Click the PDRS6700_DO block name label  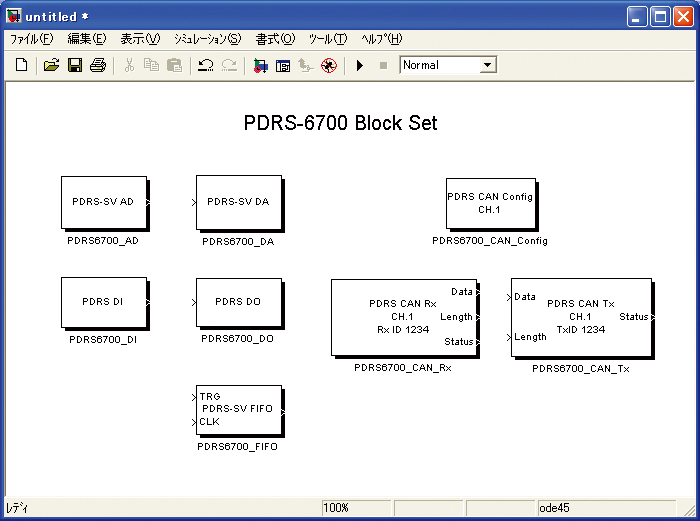[x=238, y=339]
